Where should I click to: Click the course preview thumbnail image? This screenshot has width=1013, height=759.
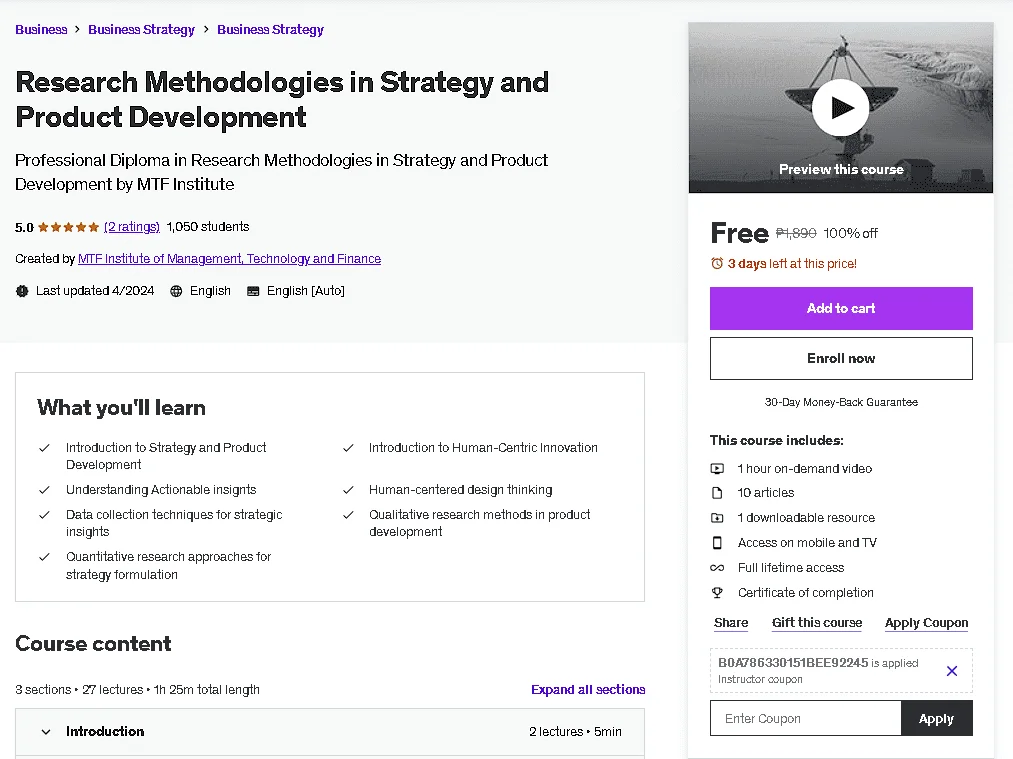tap(841, 107)
